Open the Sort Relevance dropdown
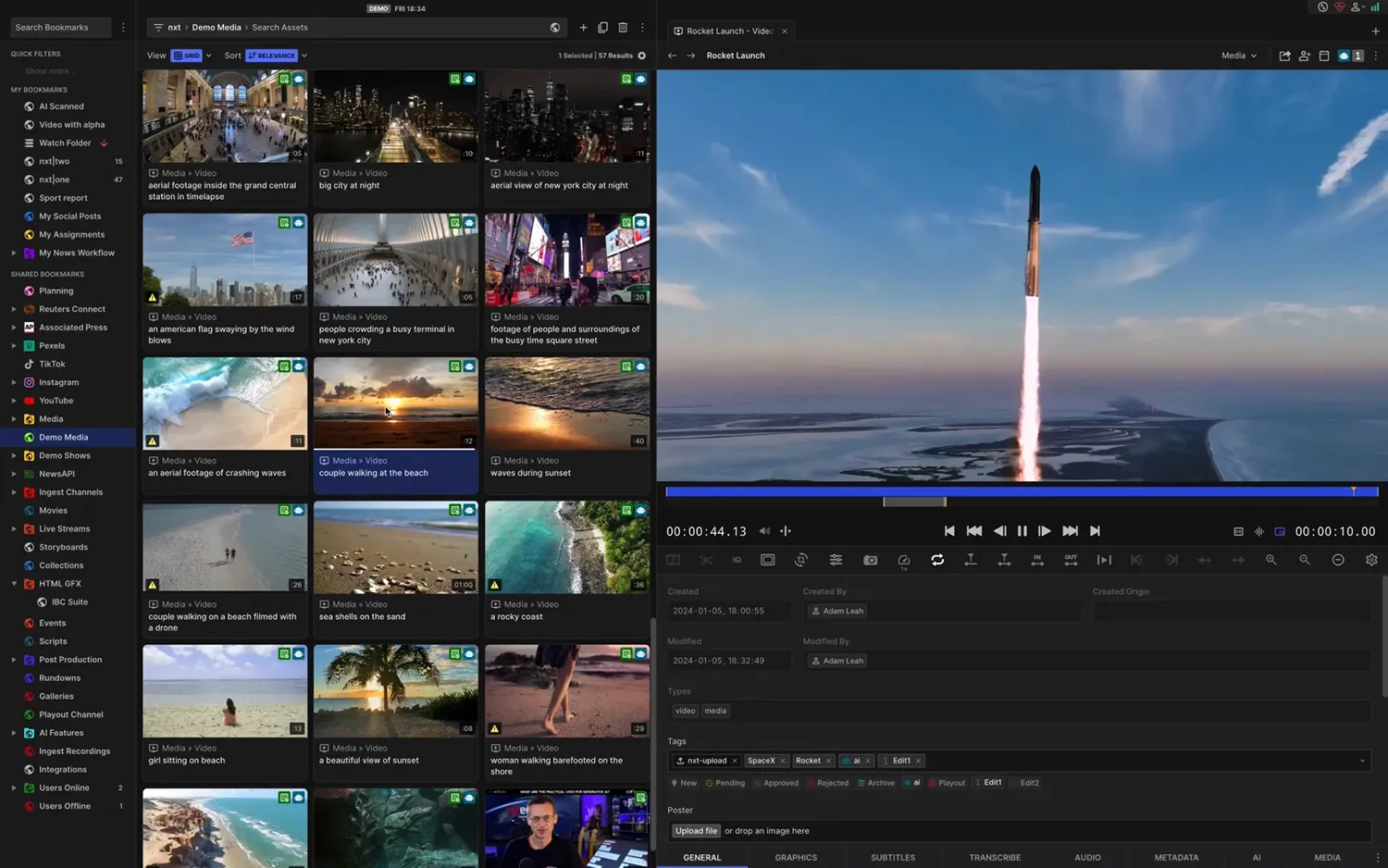Screen dimensions: 1388x868 [277, 56]
